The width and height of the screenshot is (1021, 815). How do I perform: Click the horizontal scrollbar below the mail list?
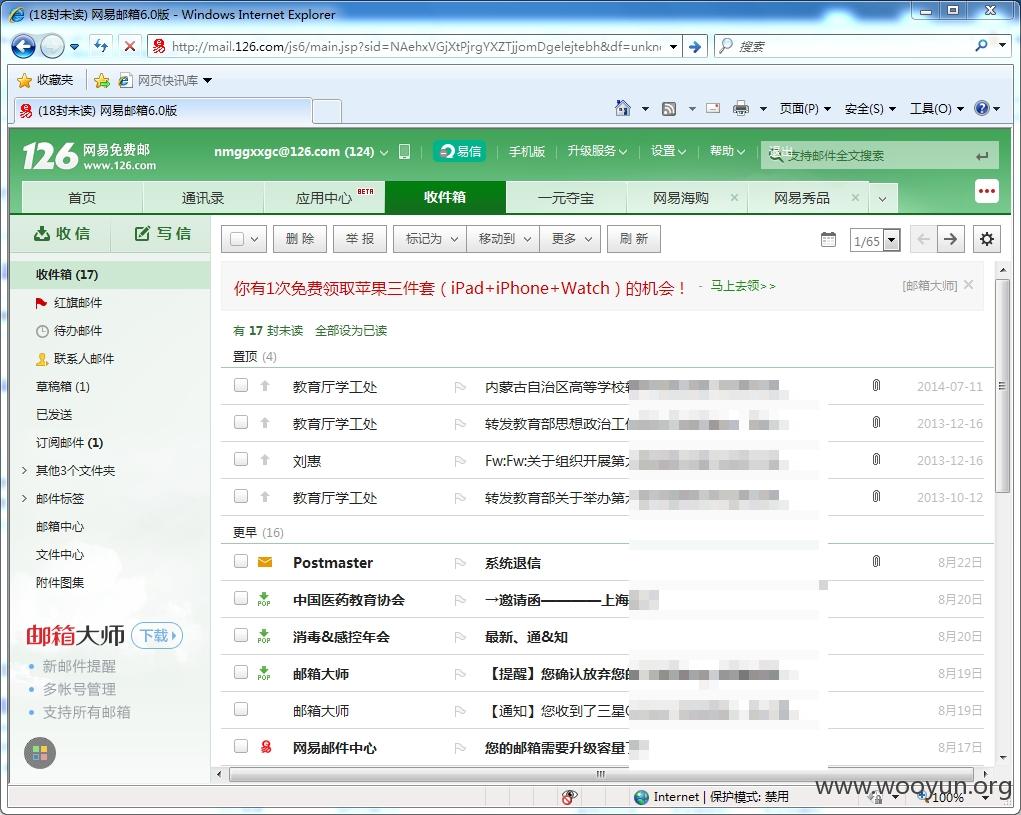601,774
